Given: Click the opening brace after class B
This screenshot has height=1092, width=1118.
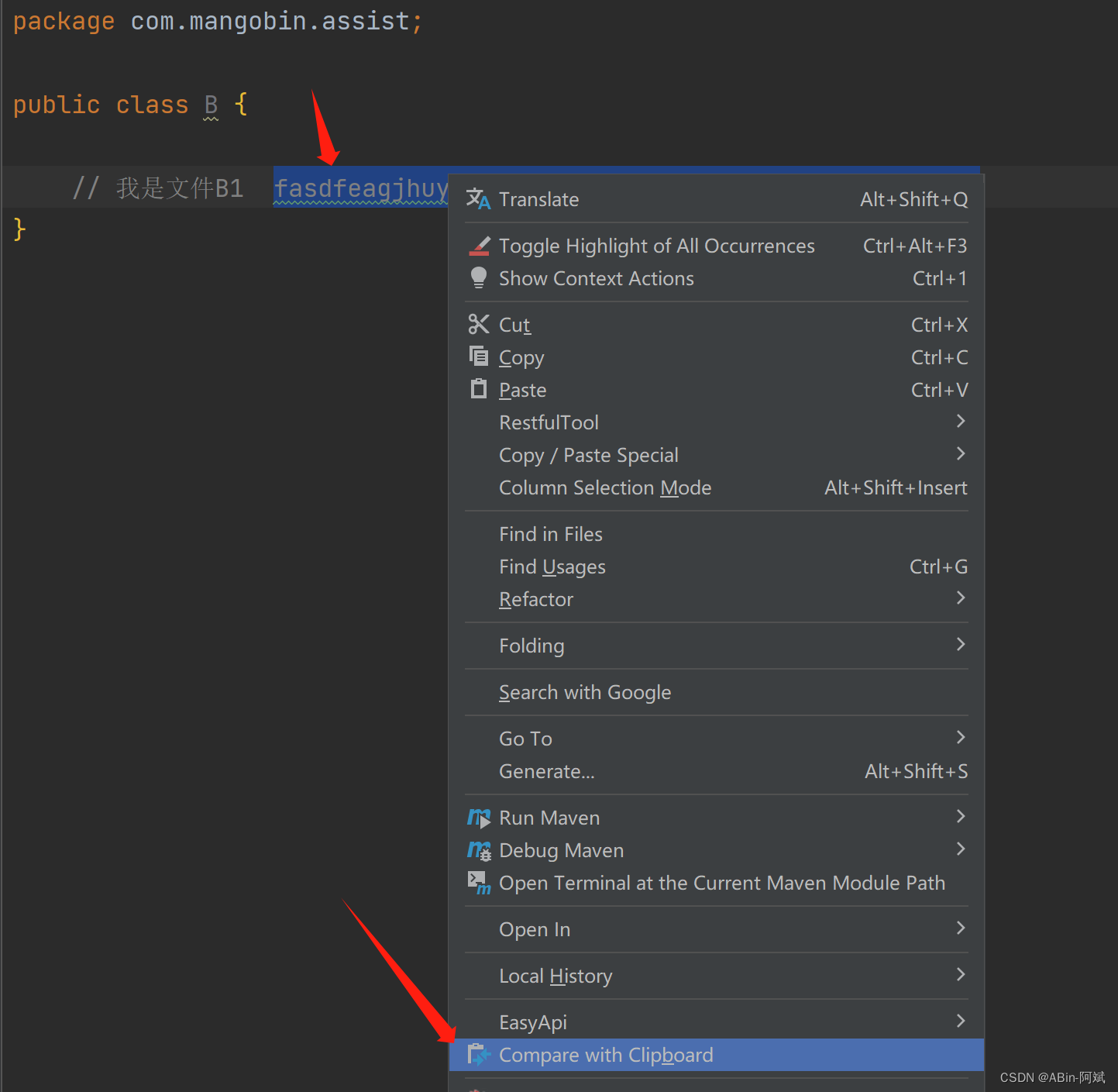Looking at the screenshot, I should pyautogui.click(x=241, y=104).
